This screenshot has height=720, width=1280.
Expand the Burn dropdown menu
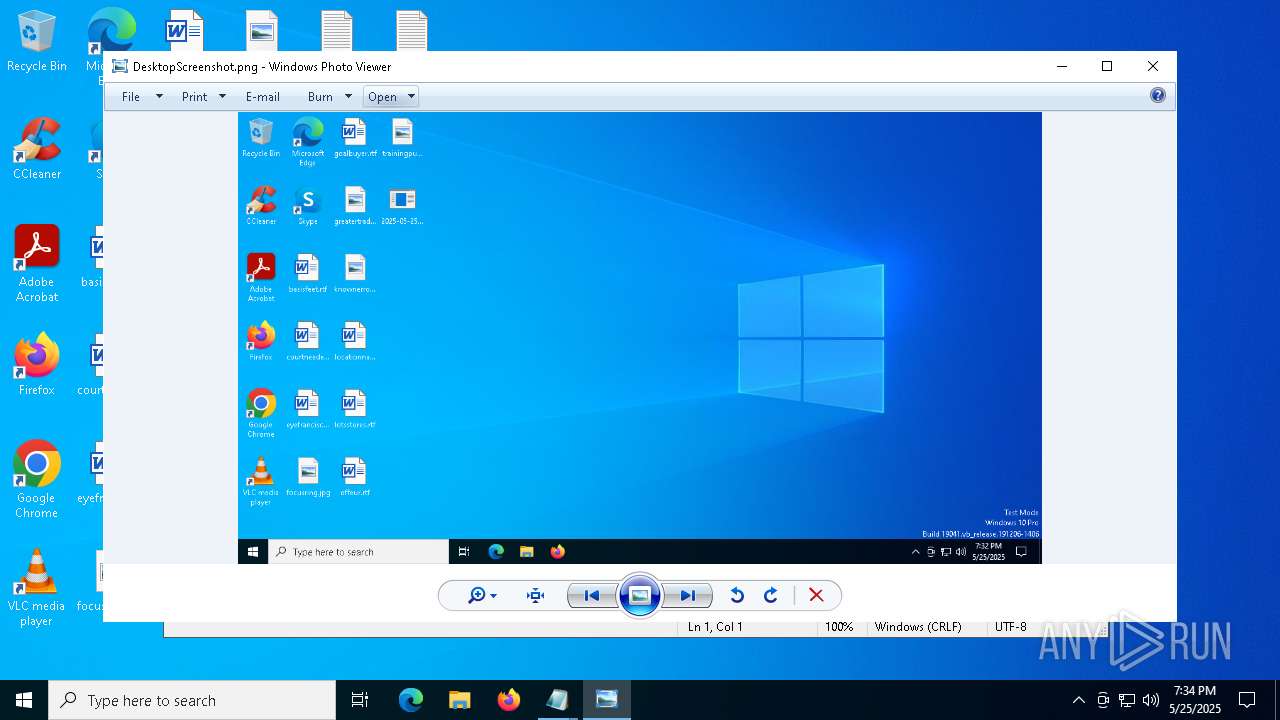click(x=348, y=97)
